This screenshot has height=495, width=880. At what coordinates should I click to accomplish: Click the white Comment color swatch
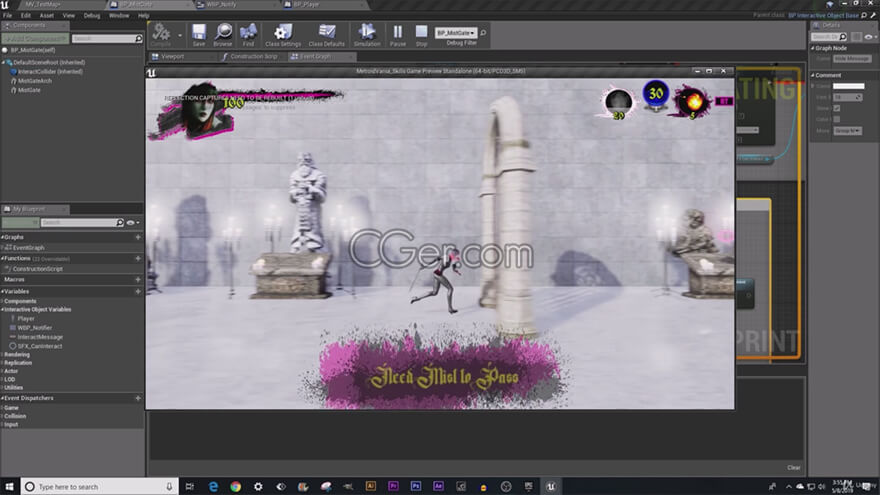tap(848, 86)
